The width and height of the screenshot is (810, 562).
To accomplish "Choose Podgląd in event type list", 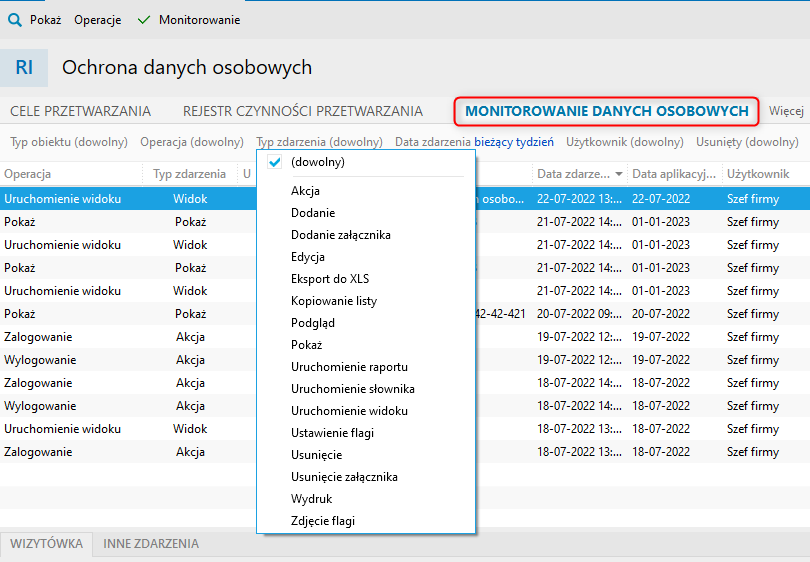I will point(366,323).
